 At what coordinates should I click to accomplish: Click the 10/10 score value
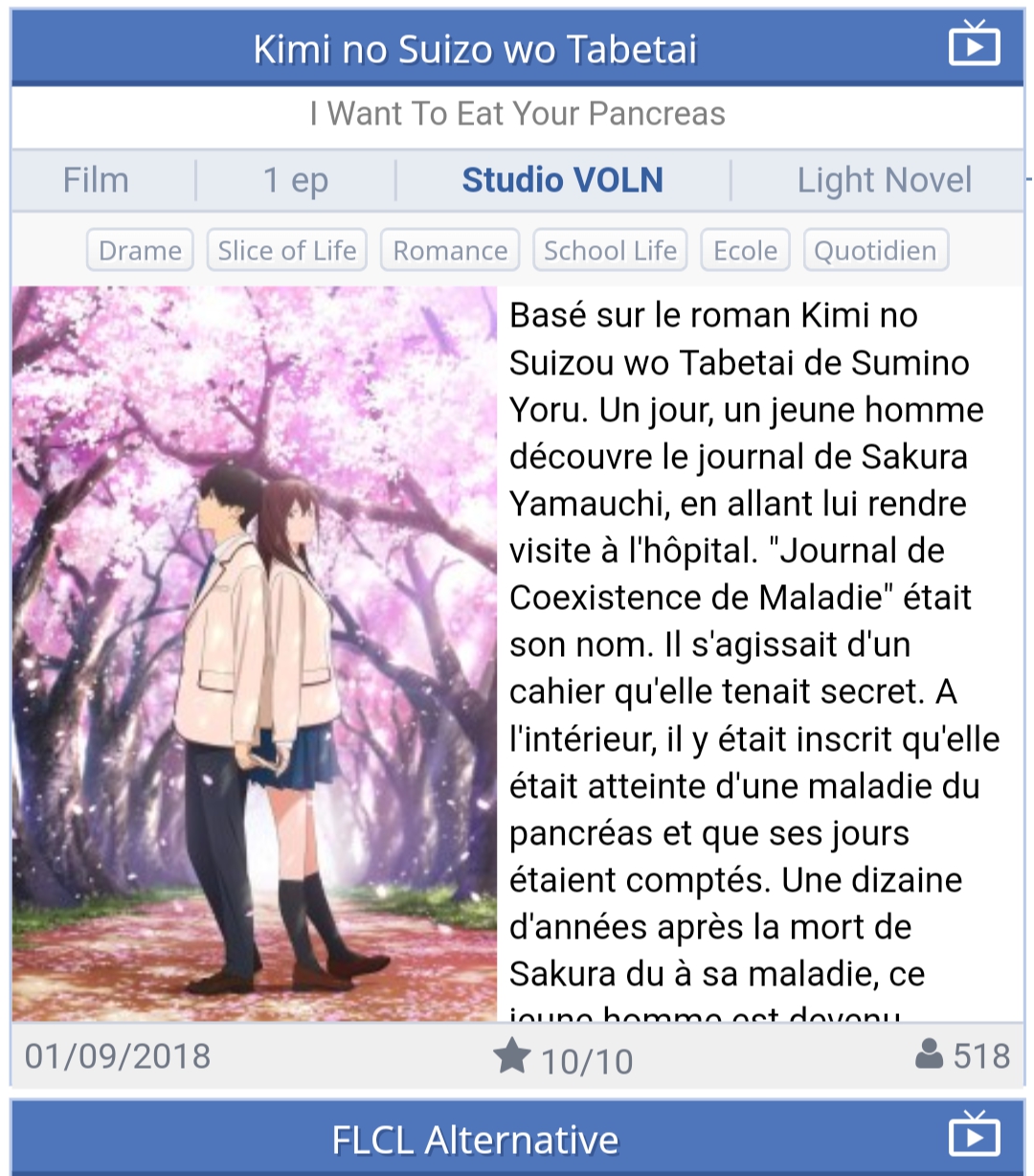pos(587,1061)
